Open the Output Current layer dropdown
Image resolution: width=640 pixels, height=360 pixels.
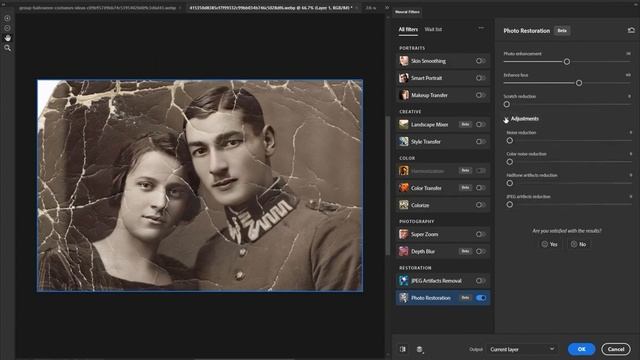pos(522,349)
